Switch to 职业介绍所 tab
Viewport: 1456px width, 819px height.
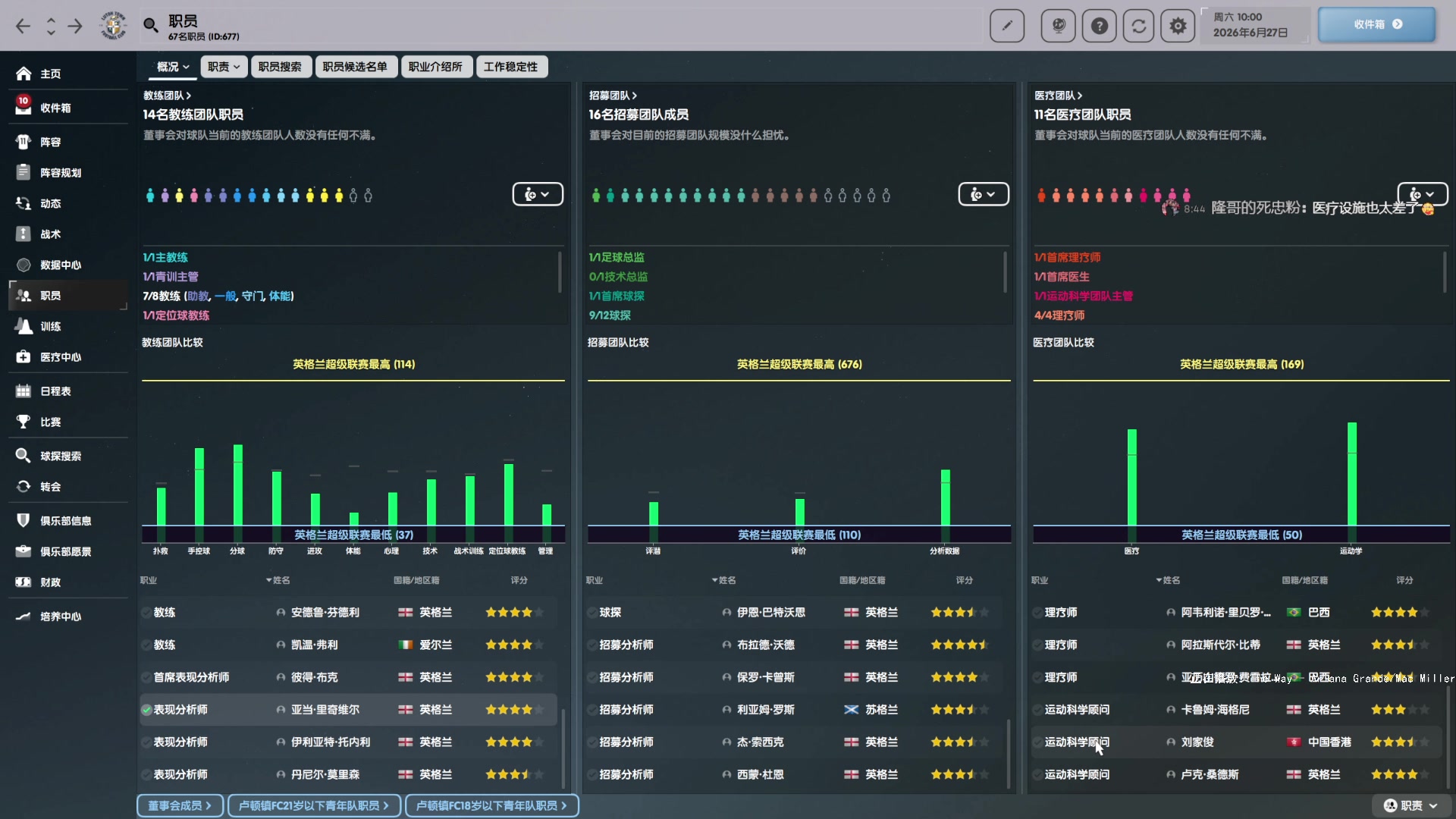click(x=435, y=67)
